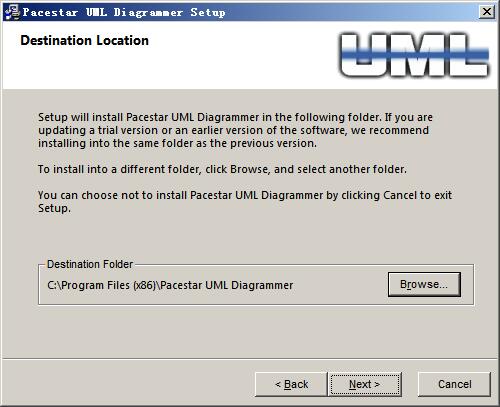The width and height of the screenshot is (500, 407).
Task: Click the 'You can choose not to install' paragraph
Action: (x=245, y=201)
